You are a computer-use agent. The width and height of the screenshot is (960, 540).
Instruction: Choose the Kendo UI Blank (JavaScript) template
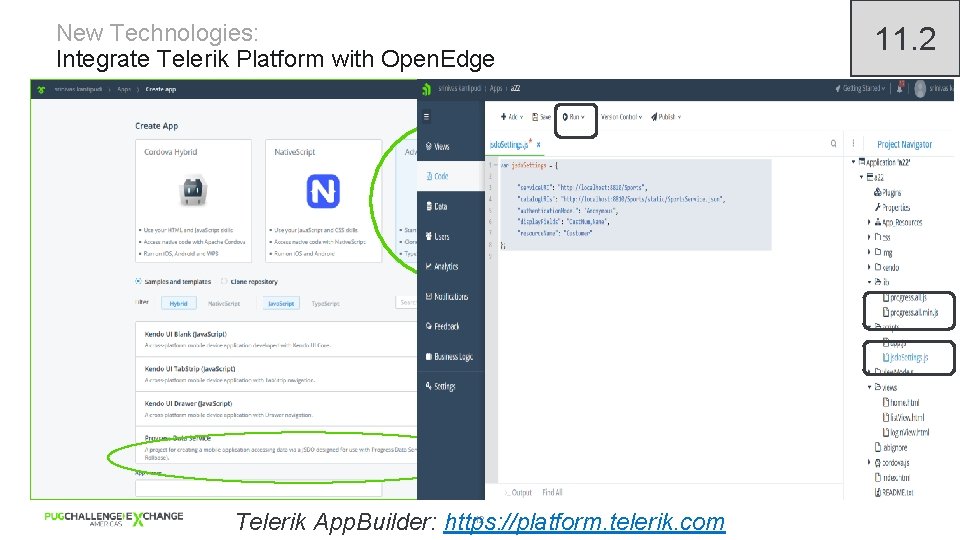point(276,339)
